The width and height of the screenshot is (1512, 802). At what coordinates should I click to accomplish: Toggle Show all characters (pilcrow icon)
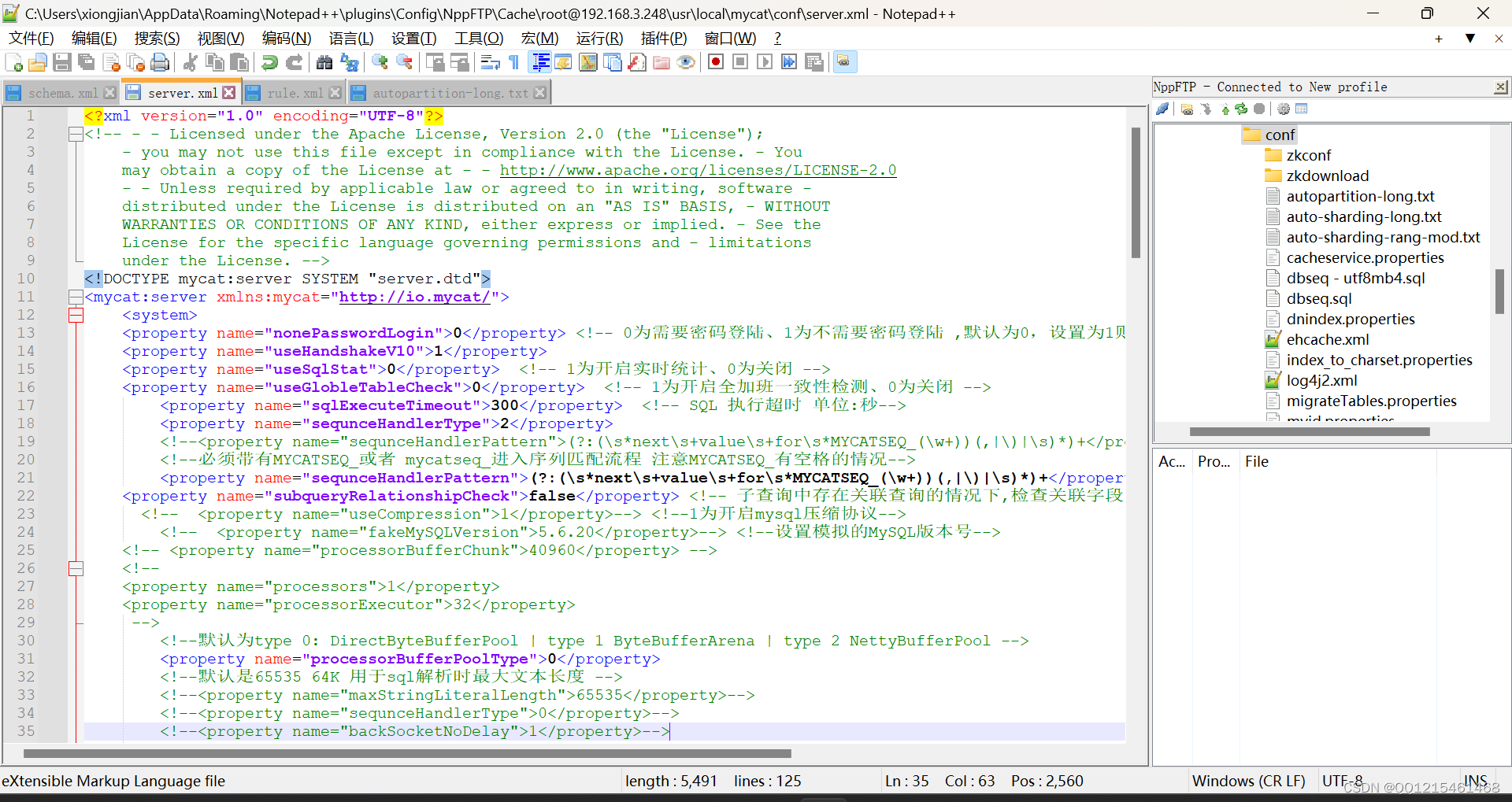click(x=515, y=62)
